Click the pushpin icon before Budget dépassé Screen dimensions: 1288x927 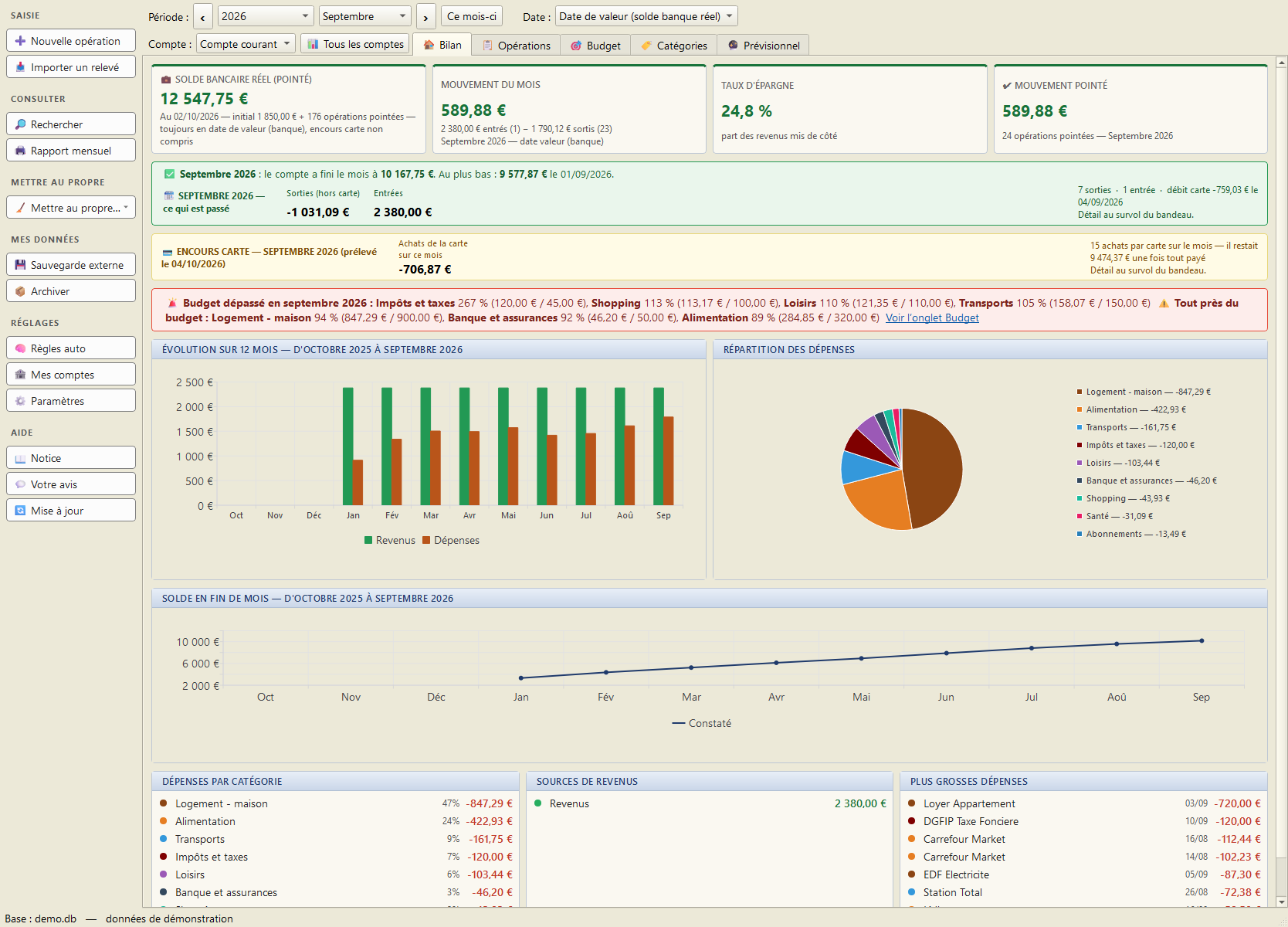coord(173,304)
